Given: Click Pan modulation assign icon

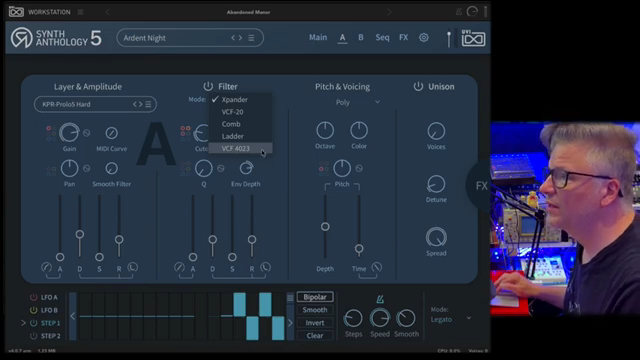Looking at the screenshot, I should pyautogui.click(x=87, y=168).
